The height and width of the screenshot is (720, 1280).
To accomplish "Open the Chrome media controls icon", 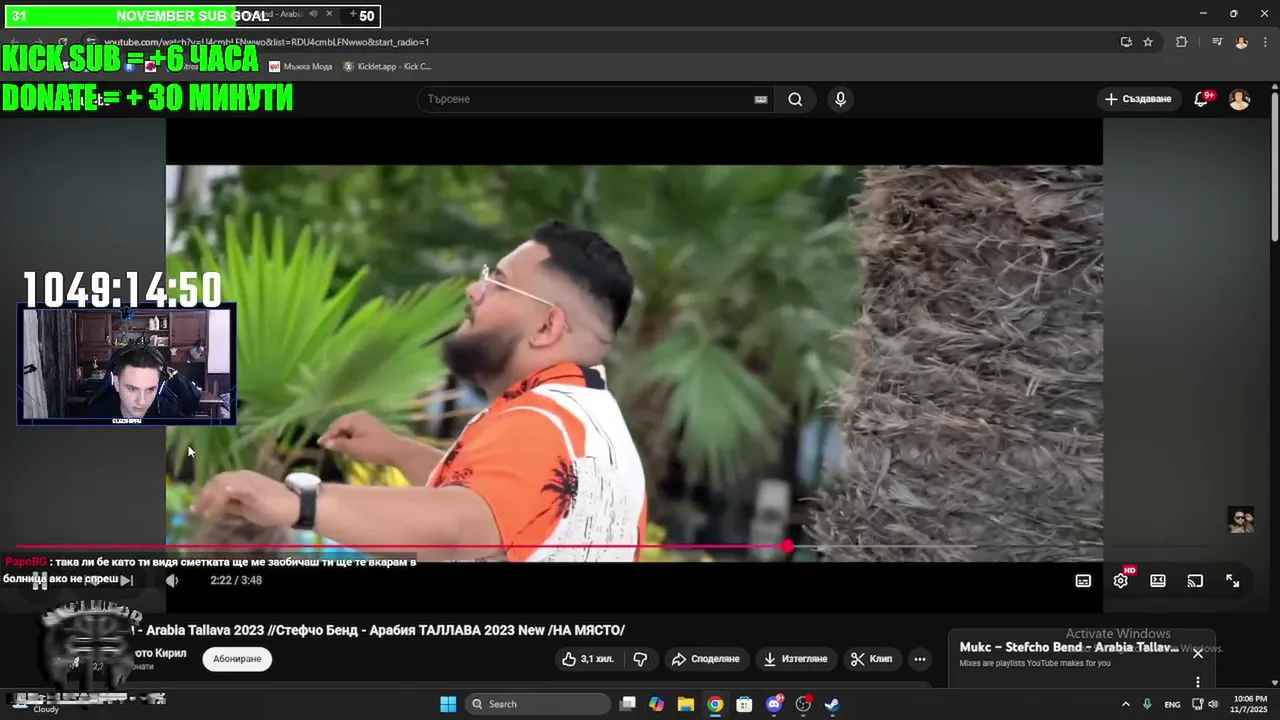I will coord(1217,42).
